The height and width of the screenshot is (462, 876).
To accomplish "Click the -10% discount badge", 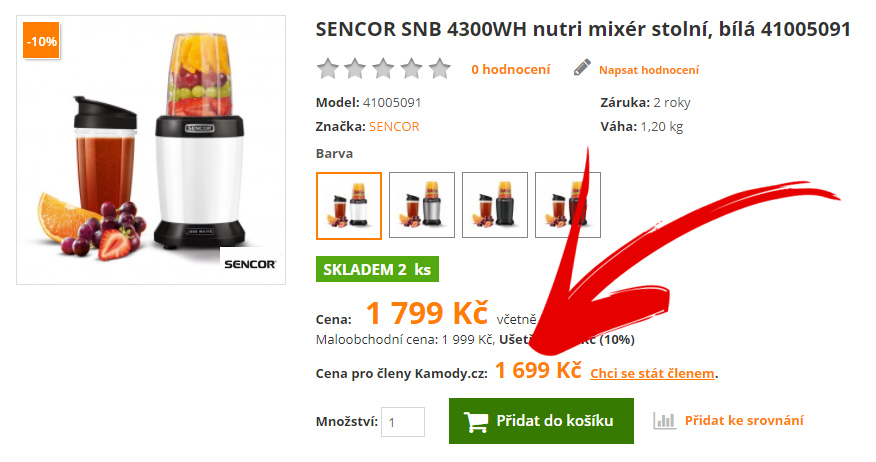I will click(41, 41).
